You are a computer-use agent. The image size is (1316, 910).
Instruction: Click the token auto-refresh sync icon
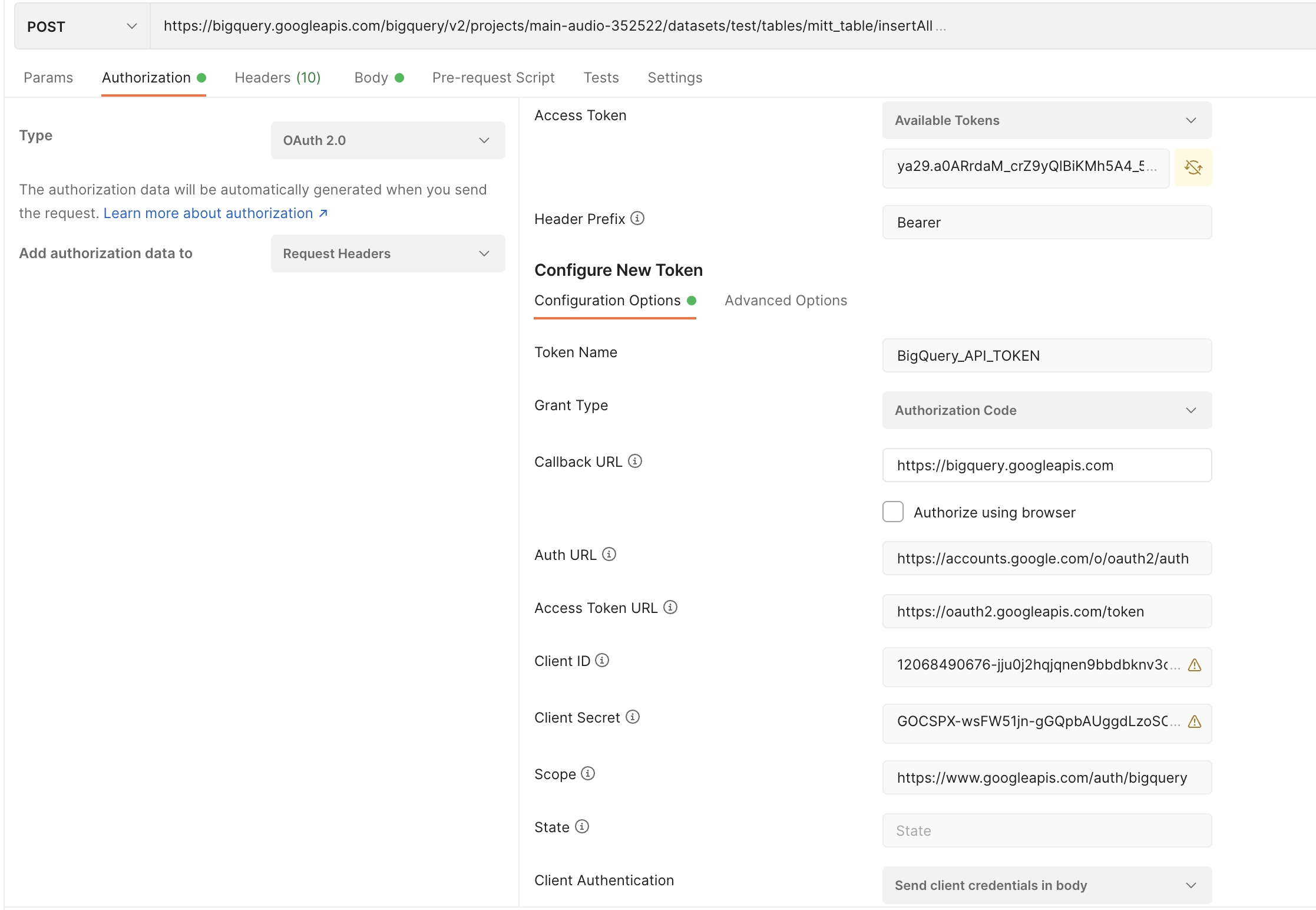(x=1193, y=167)
